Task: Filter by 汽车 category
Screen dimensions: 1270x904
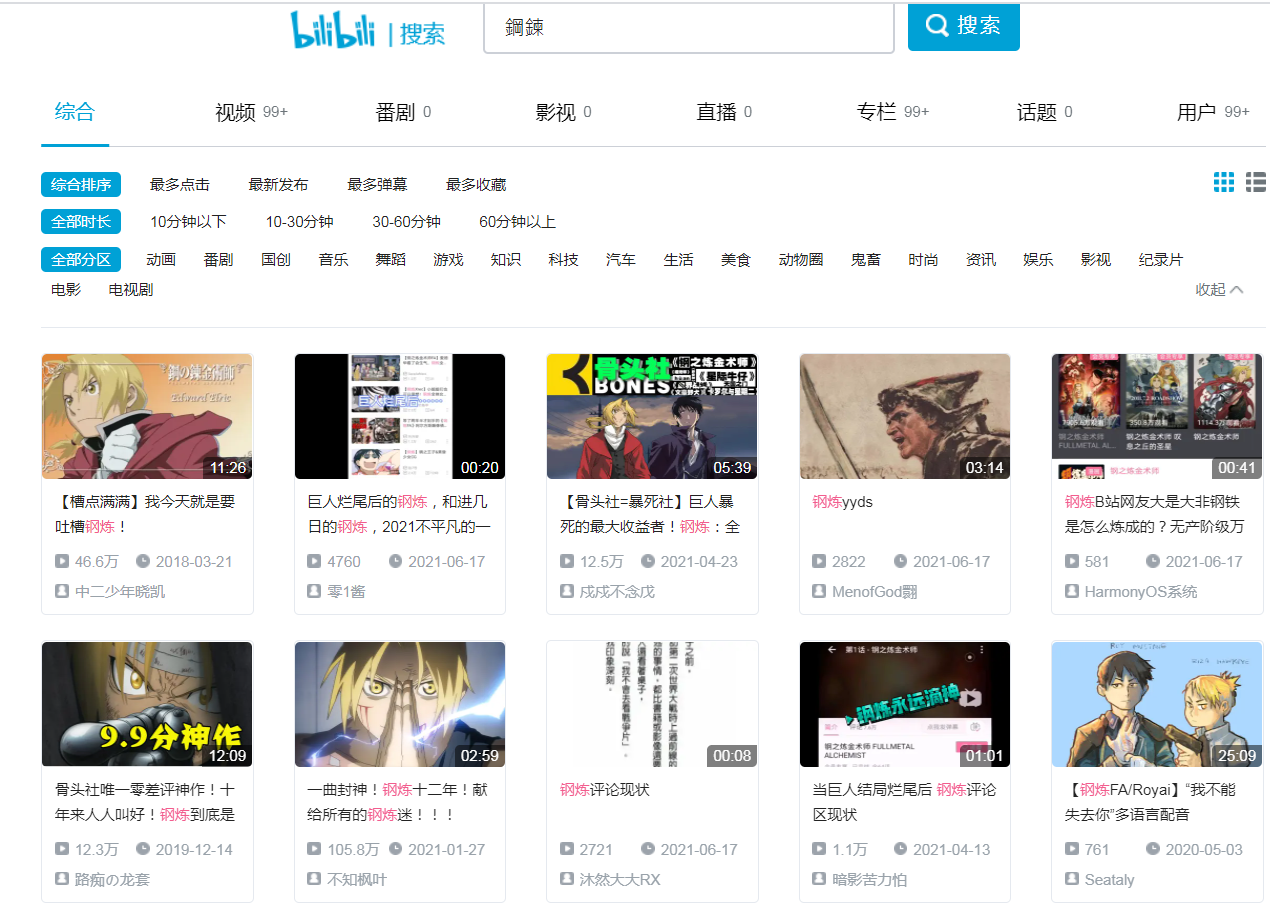Action: tap(621, 260)
